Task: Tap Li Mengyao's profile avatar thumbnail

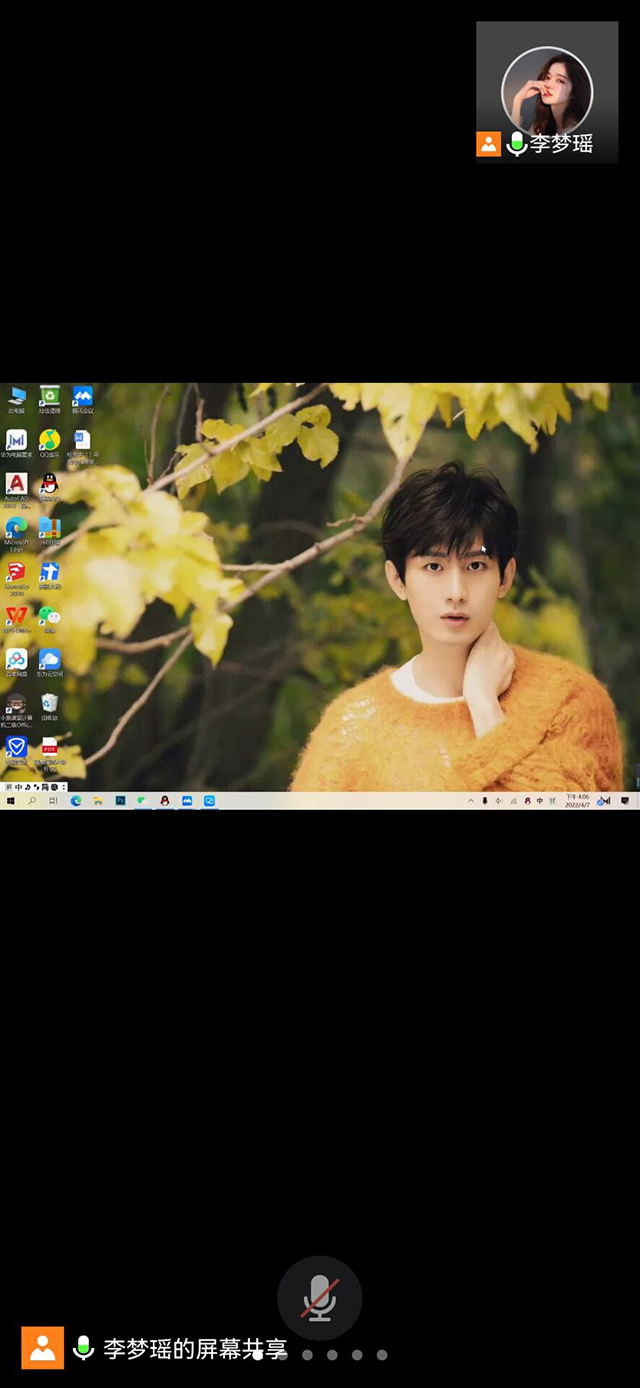Action: pyautogui.click(x=547, y=92)
